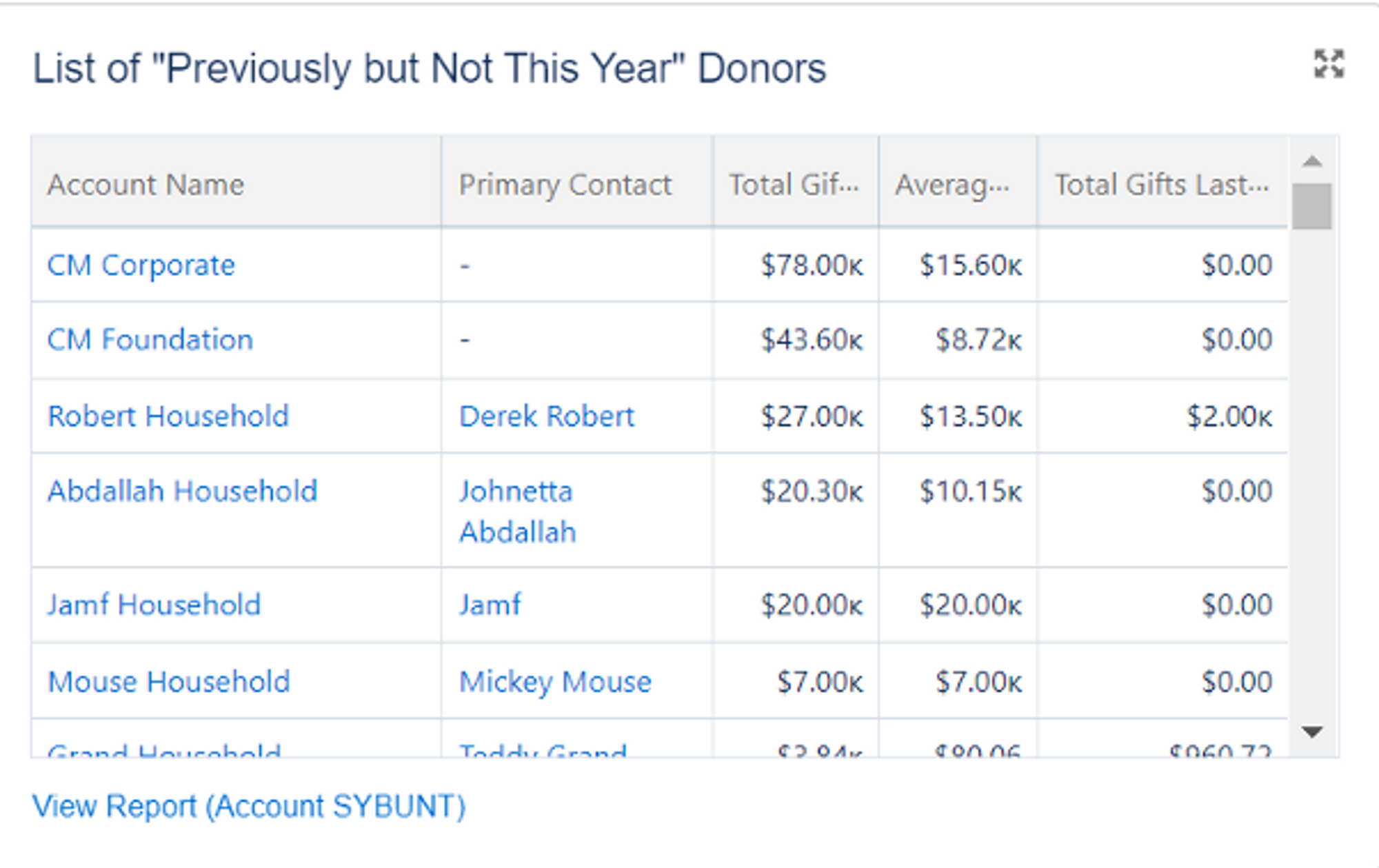
Task: Click the vertical scrollbar thumb
Action: pyautogui.click(x=1312, y=206)
